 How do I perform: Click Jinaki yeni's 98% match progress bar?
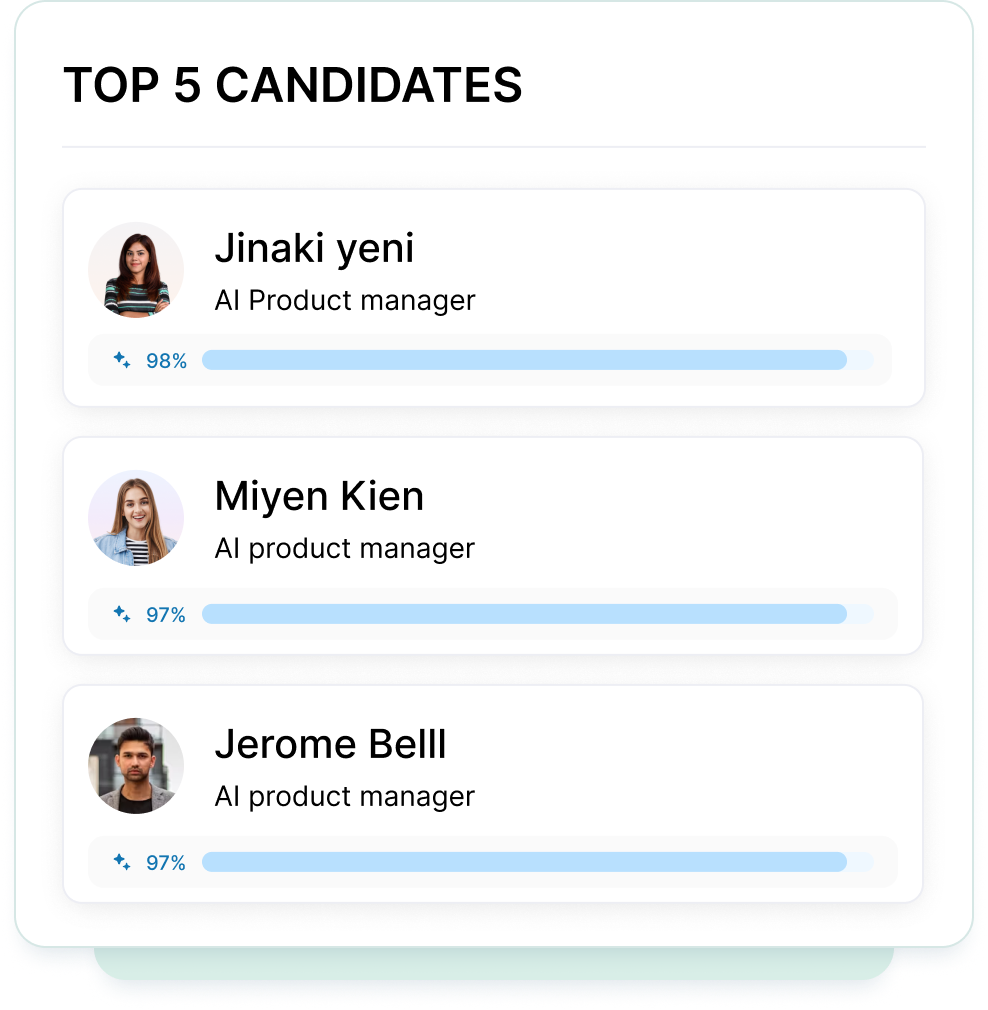[x=538, y=360]
